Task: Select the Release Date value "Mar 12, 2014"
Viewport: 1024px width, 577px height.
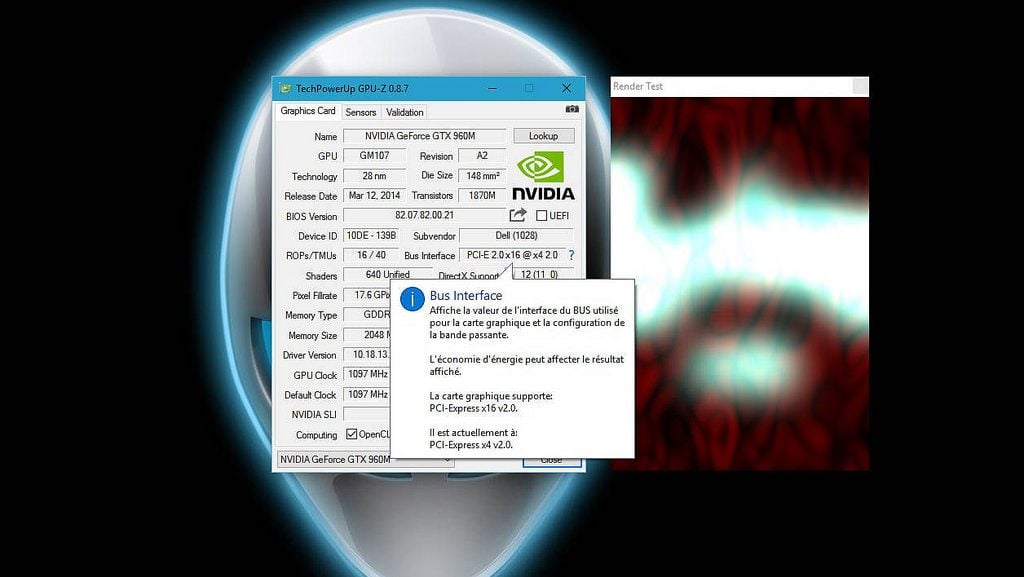Action: click(x=374, y=195)
